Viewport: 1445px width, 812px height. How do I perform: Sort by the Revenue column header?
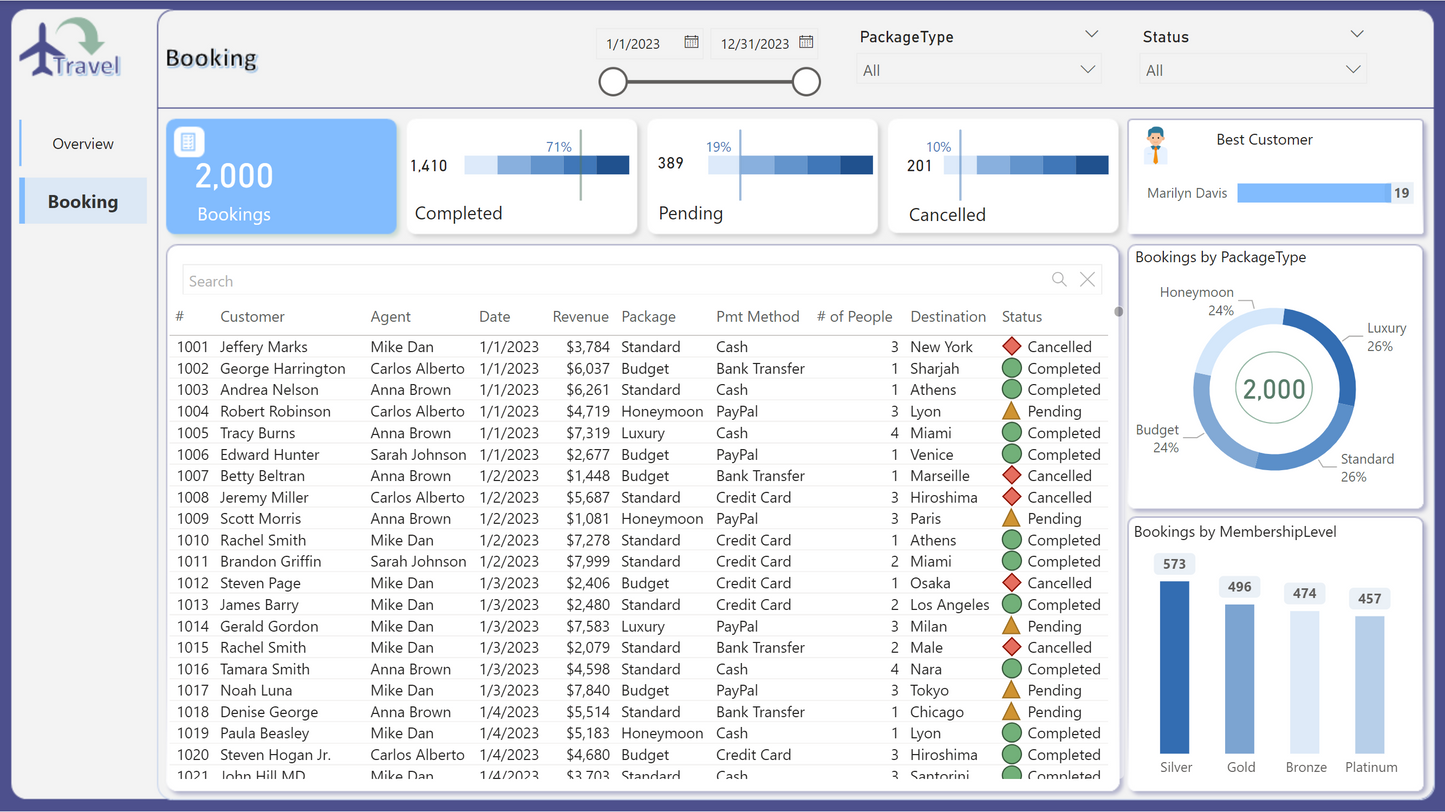coord(580,316)
